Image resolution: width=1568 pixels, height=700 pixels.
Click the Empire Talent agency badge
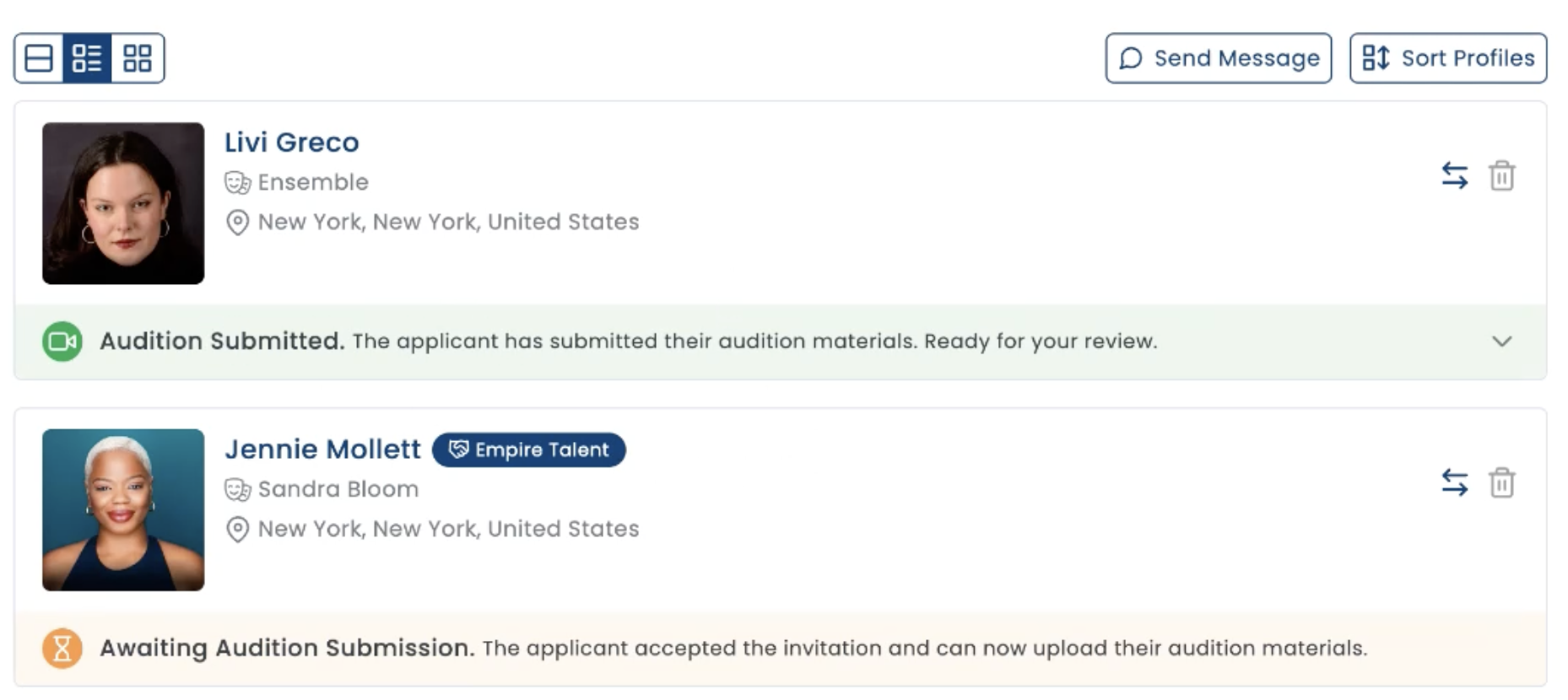[x=529, y=450]
